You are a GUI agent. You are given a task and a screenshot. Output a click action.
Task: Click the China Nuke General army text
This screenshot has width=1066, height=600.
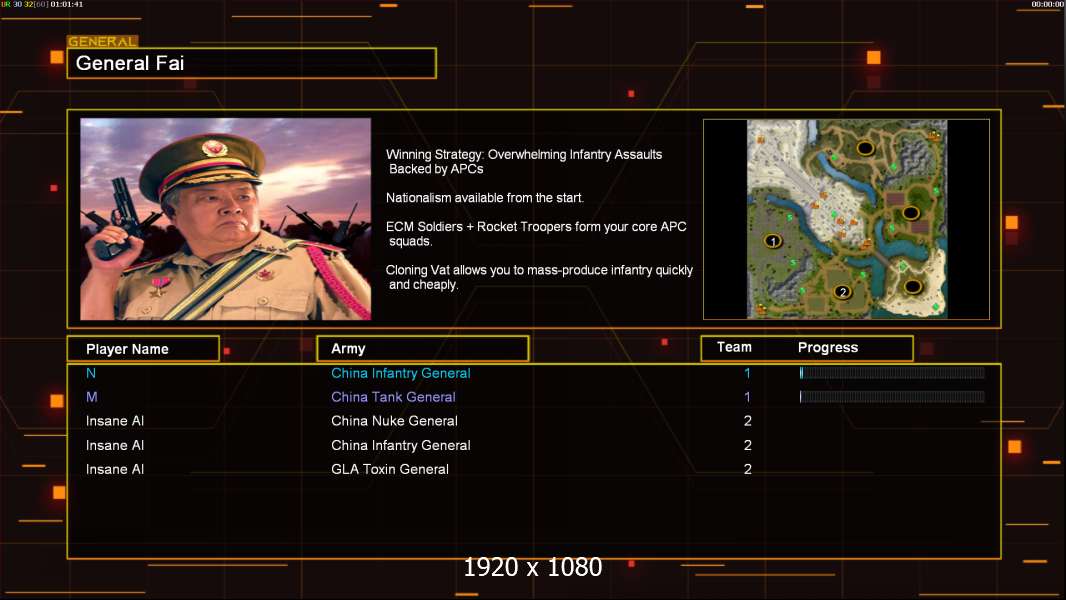pyautogui.click(x=394, y=421)
